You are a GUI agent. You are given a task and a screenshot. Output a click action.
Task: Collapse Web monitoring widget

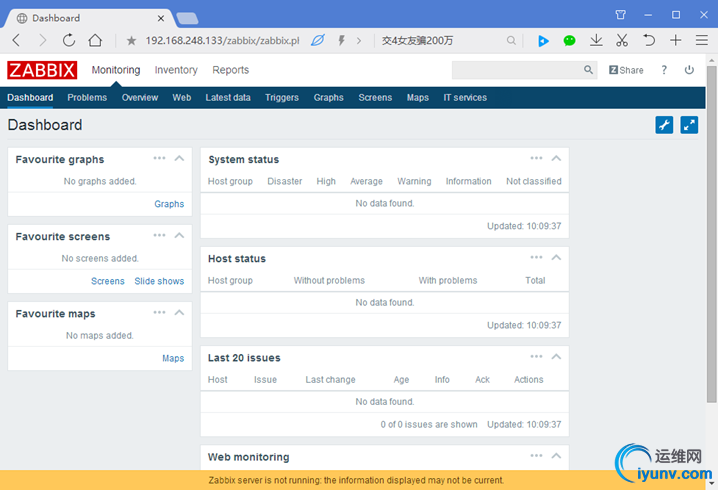[x=556, y=456]
